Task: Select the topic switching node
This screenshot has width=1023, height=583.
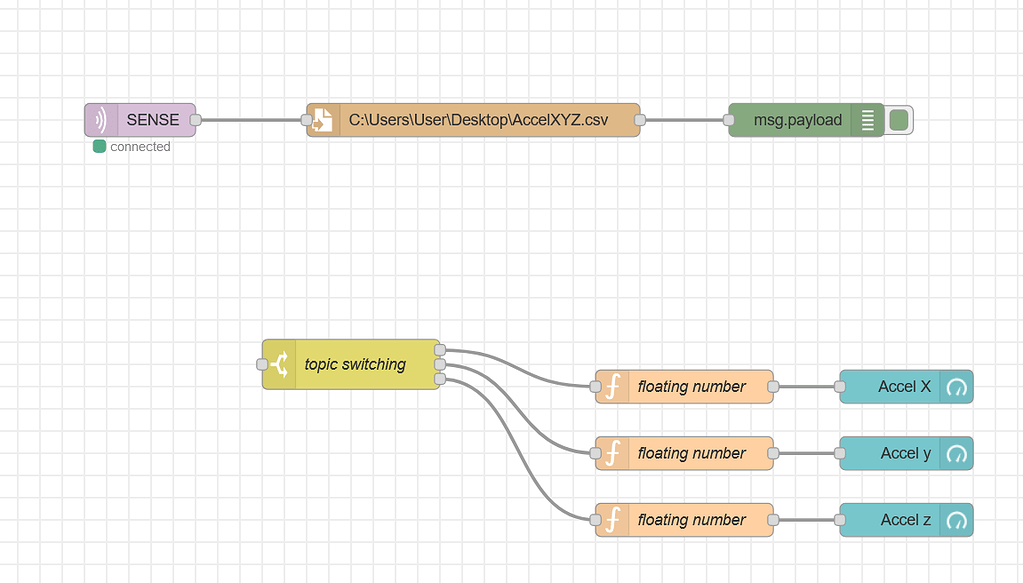Action: [355, 364]
